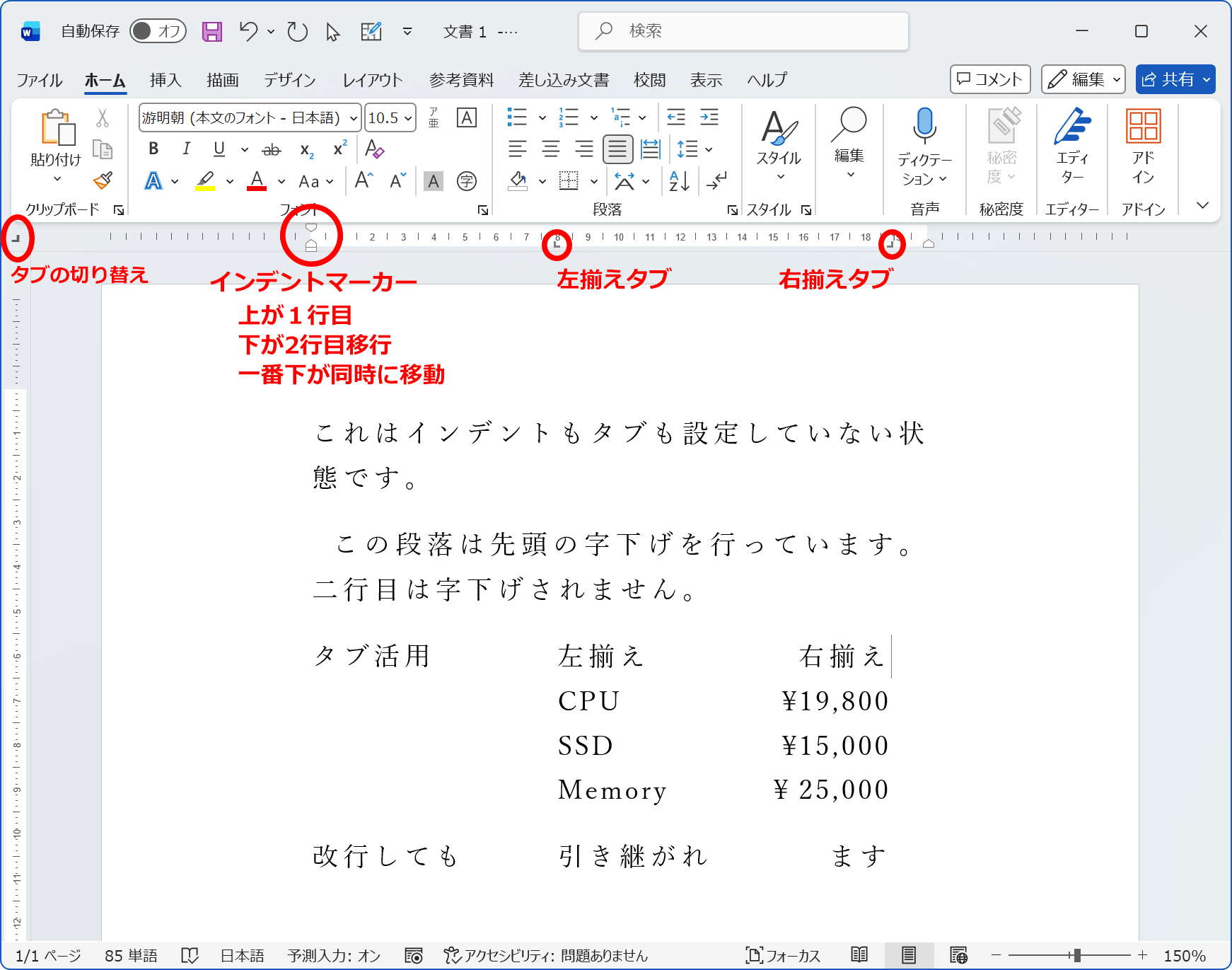
Task: Click the Comment (コメント) button
Action: (989, 79)
